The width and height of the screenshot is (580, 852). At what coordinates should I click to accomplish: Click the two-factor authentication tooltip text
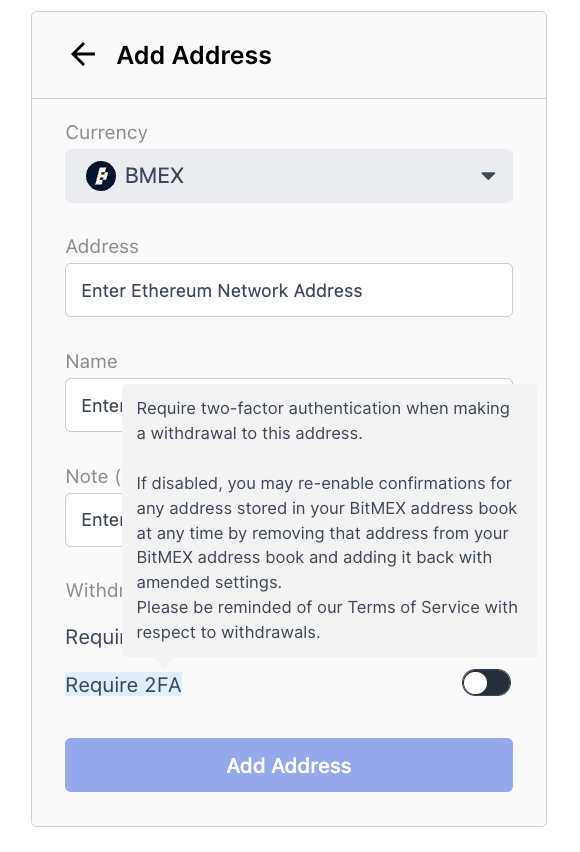coord(323,421)
